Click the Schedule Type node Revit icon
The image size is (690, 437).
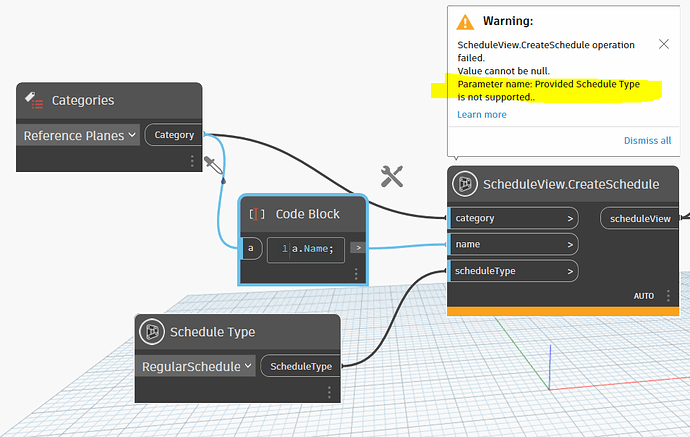tap(152, 331)
